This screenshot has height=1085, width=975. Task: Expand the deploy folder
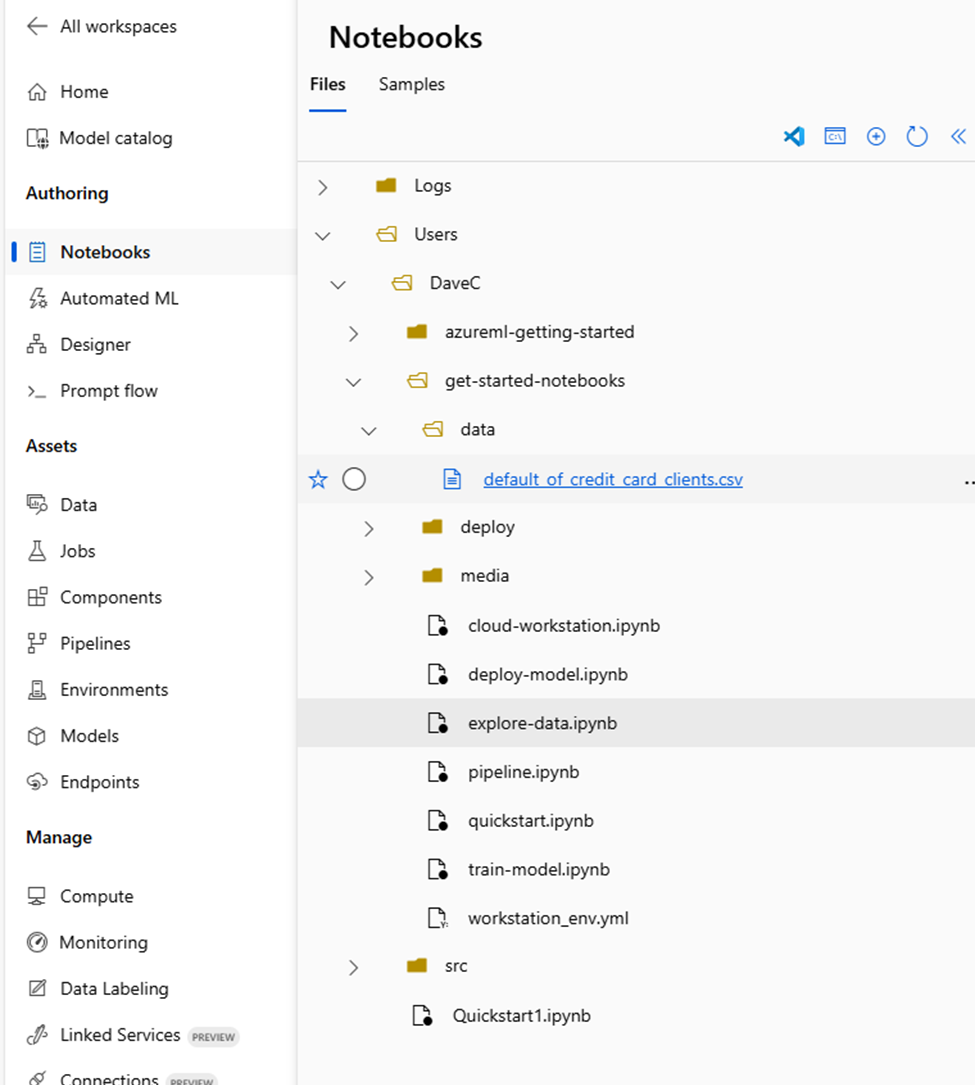click(369, 529)
